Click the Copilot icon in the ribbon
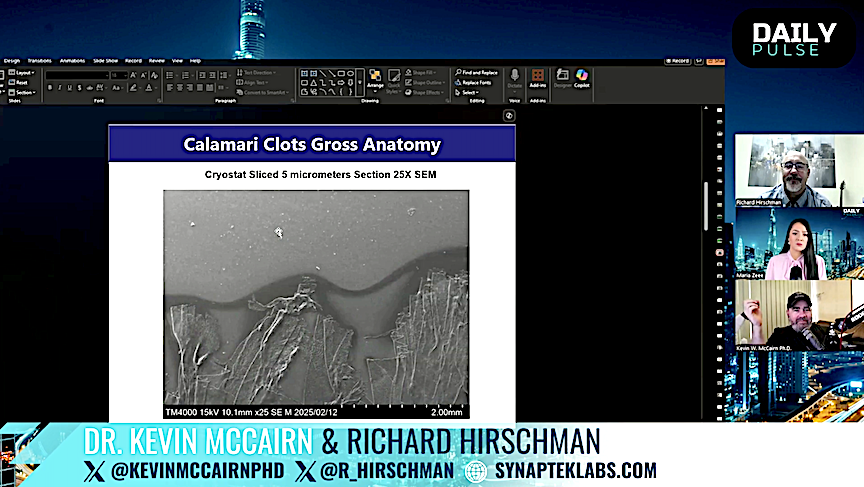Viewport: 864px width, 487px height. 581,77
